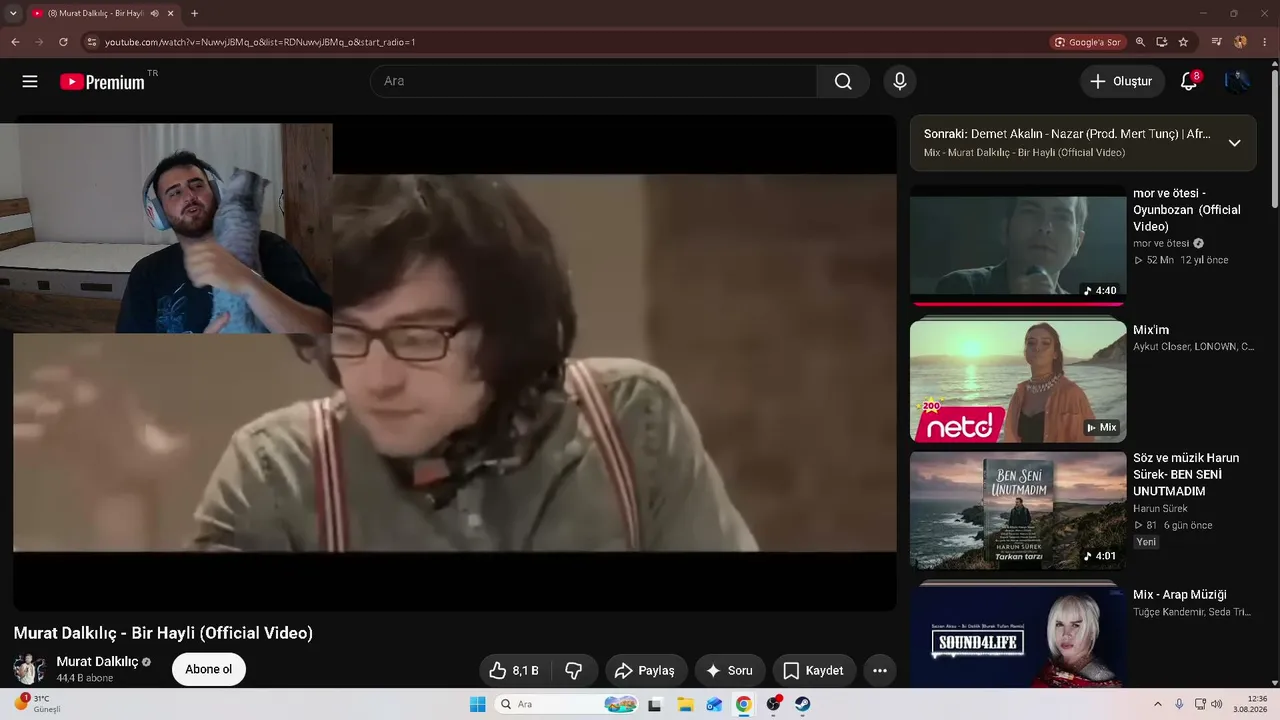Image resolution: width=1280 pixels, height=720 pixels.
Task: Click the Google'a Sor button
Action: (1087, 42)
